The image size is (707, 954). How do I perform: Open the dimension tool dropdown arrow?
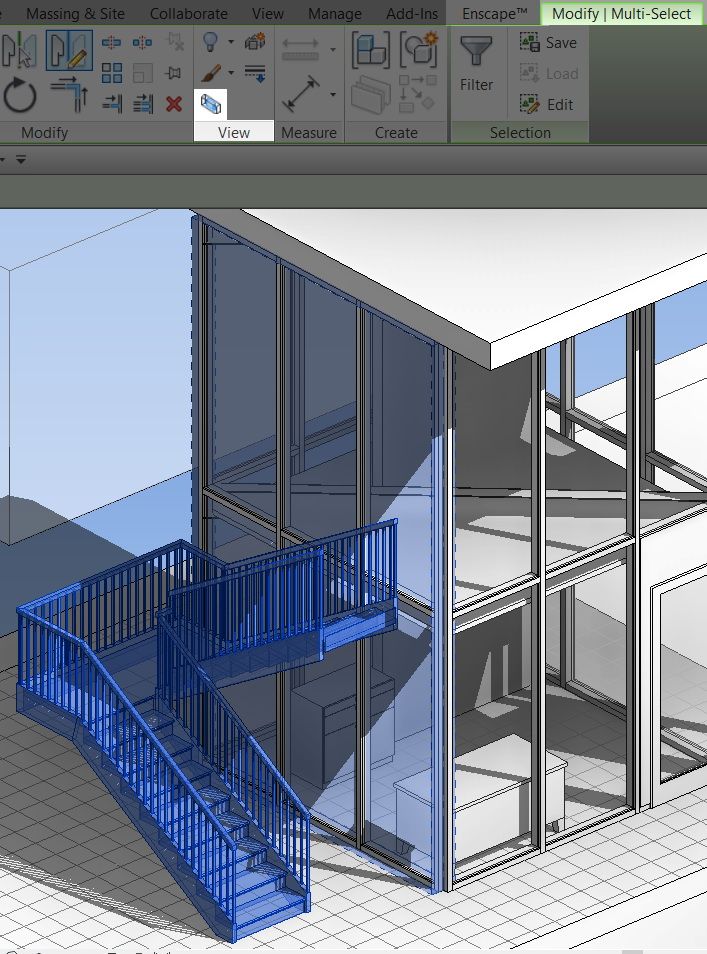(x=333, y=97)
